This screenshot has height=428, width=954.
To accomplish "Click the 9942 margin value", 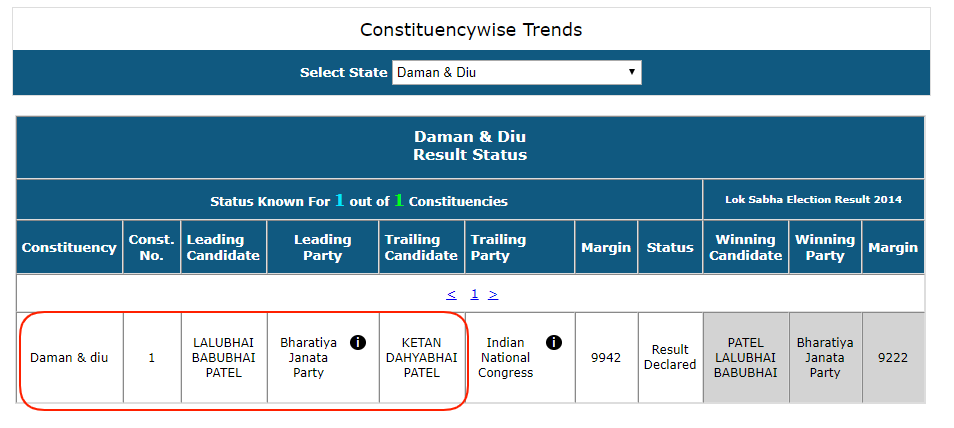I will tap(606, 357).
